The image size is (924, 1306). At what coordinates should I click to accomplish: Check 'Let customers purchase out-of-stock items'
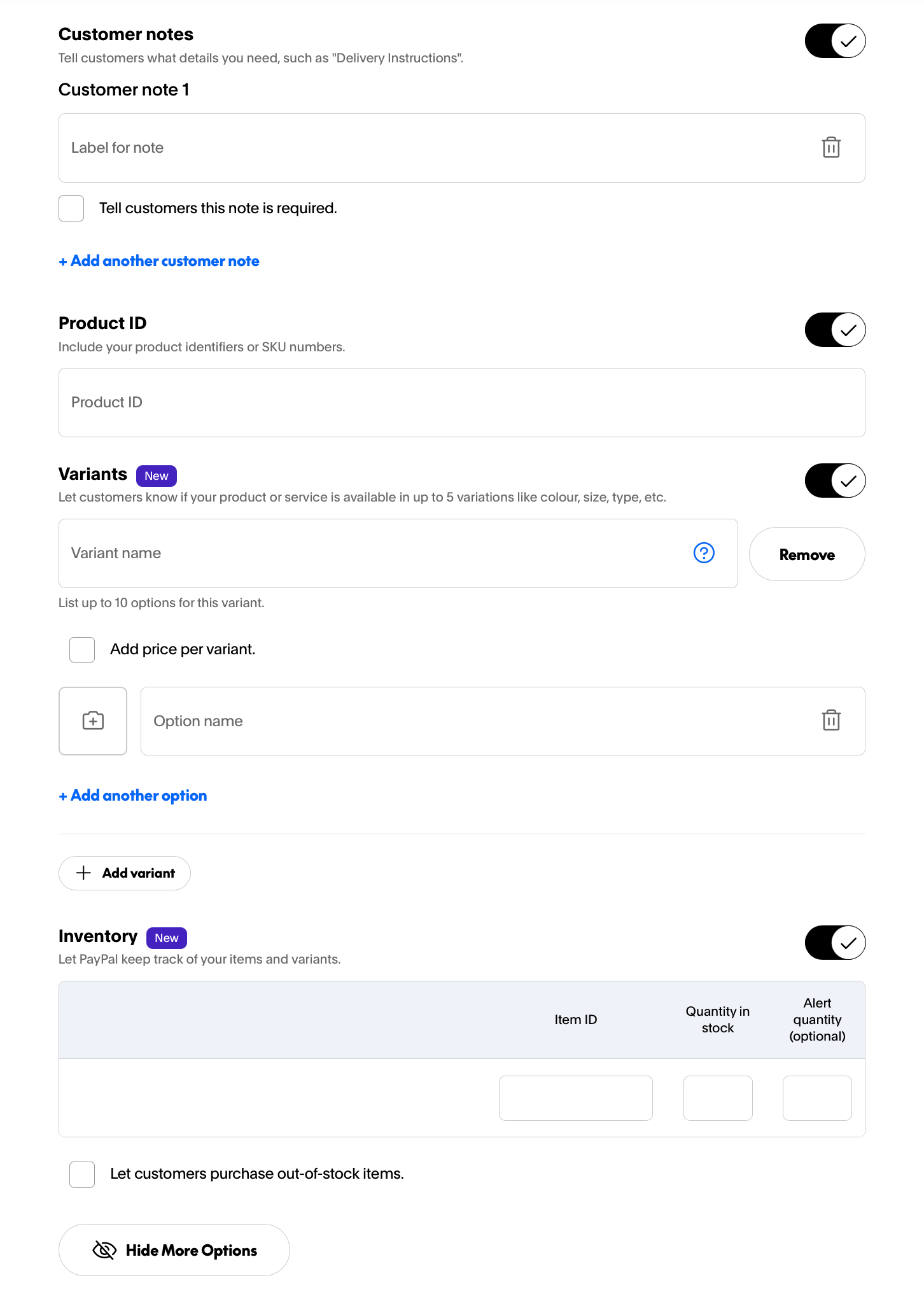82,1174
